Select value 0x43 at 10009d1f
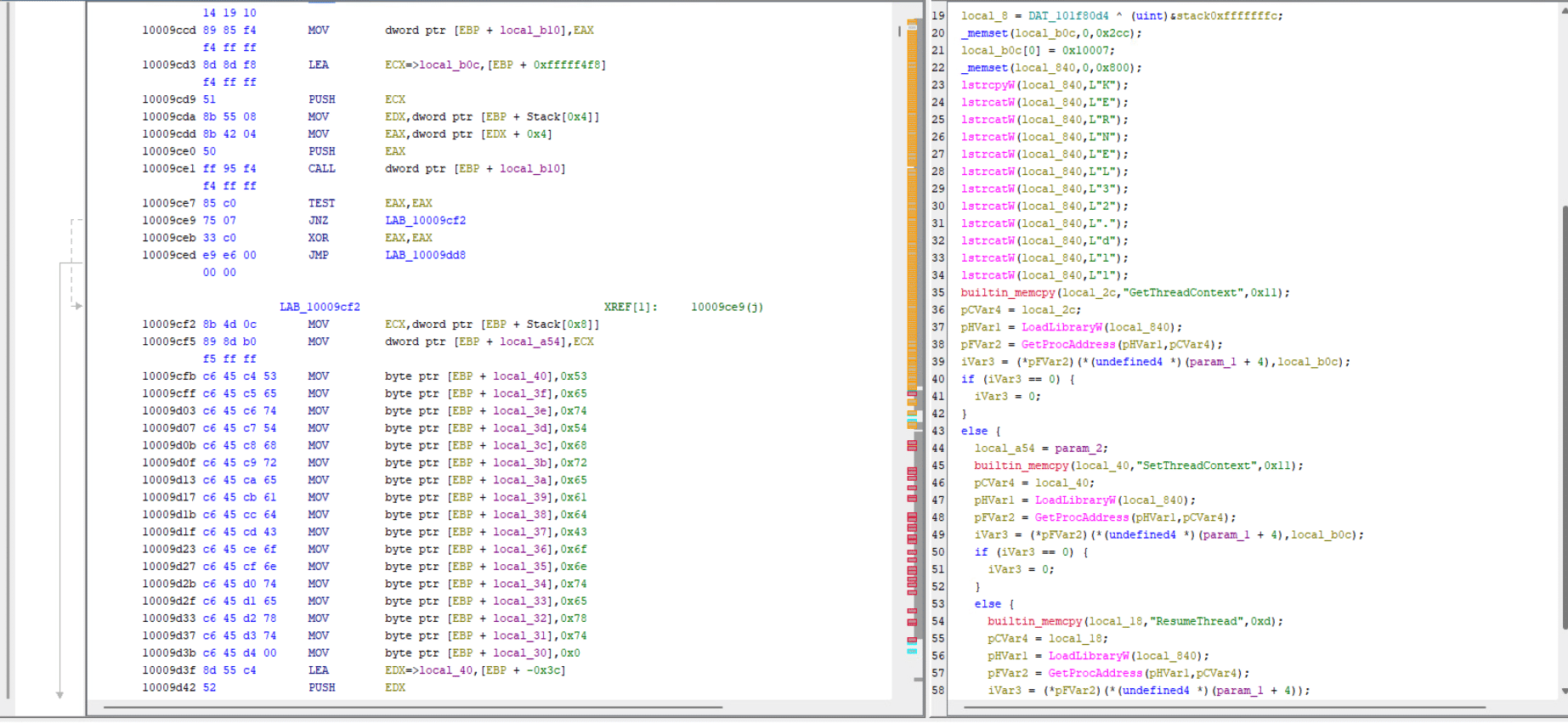 (x=573, y=532)
